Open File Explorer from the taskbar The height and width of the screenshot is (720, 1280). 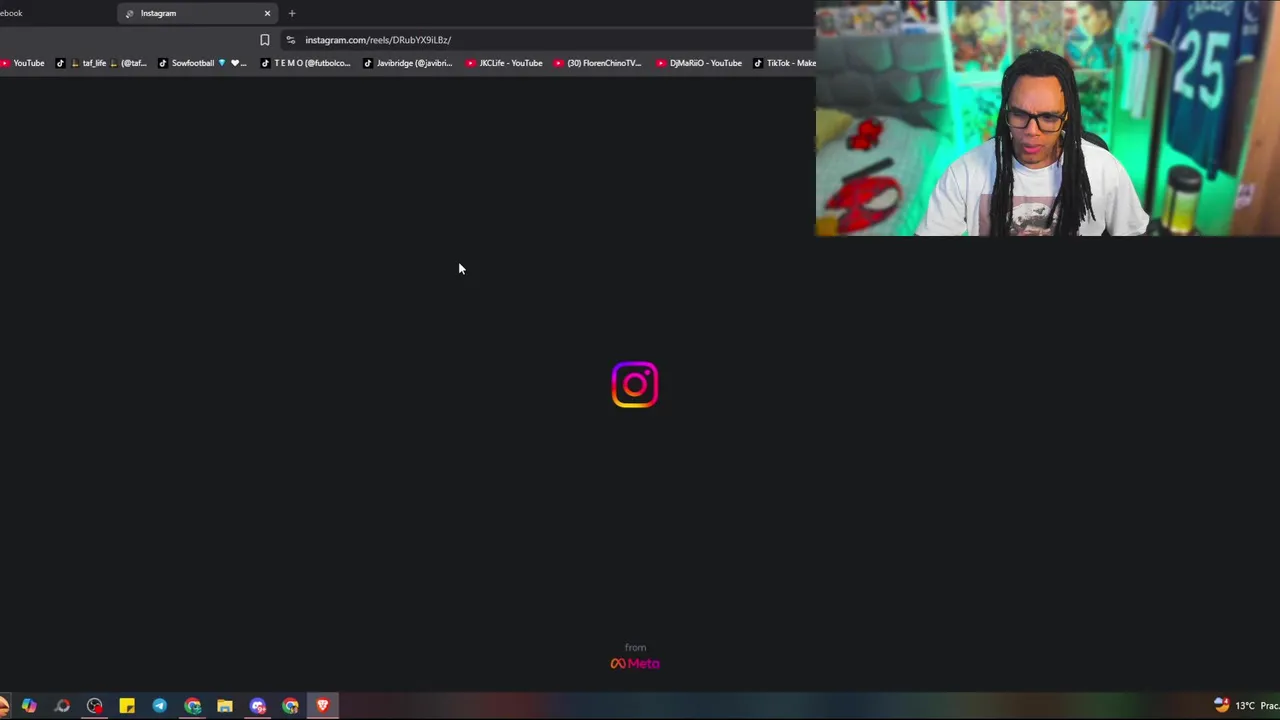click(225, 706)
